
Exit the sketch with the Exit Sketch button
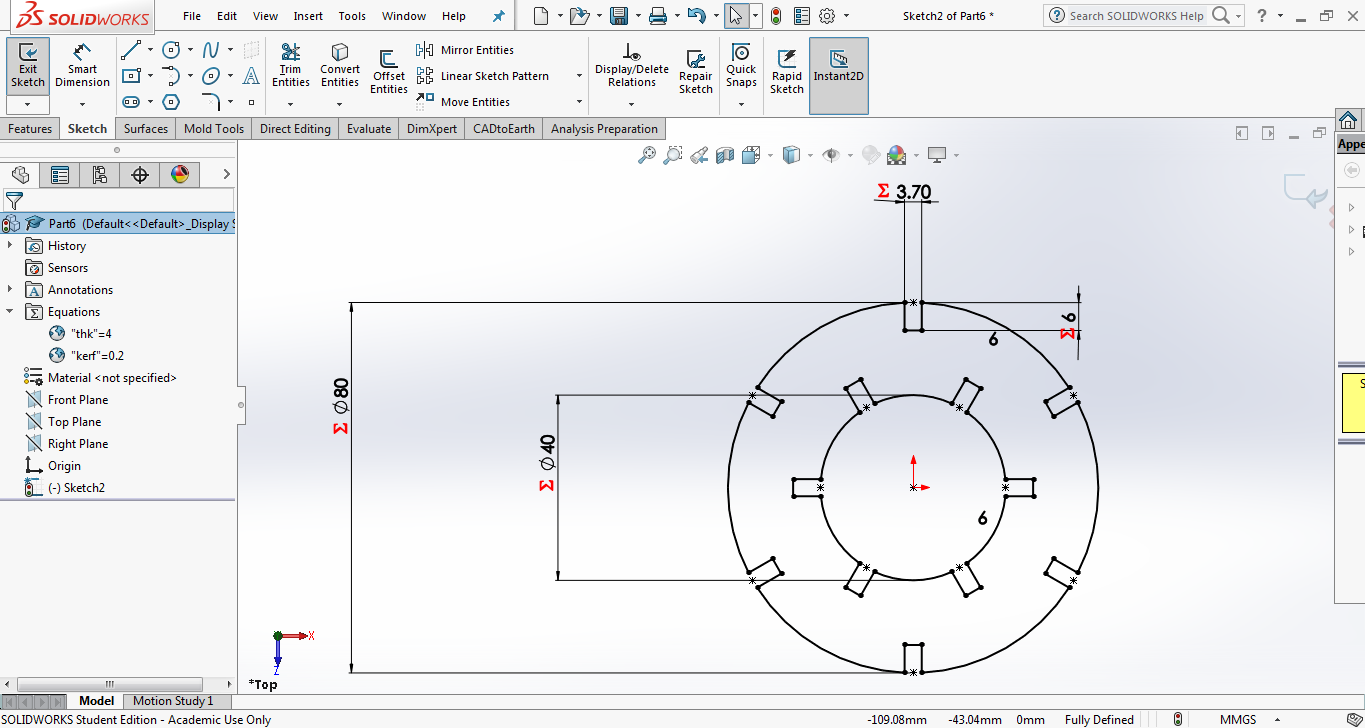[28, 64]
